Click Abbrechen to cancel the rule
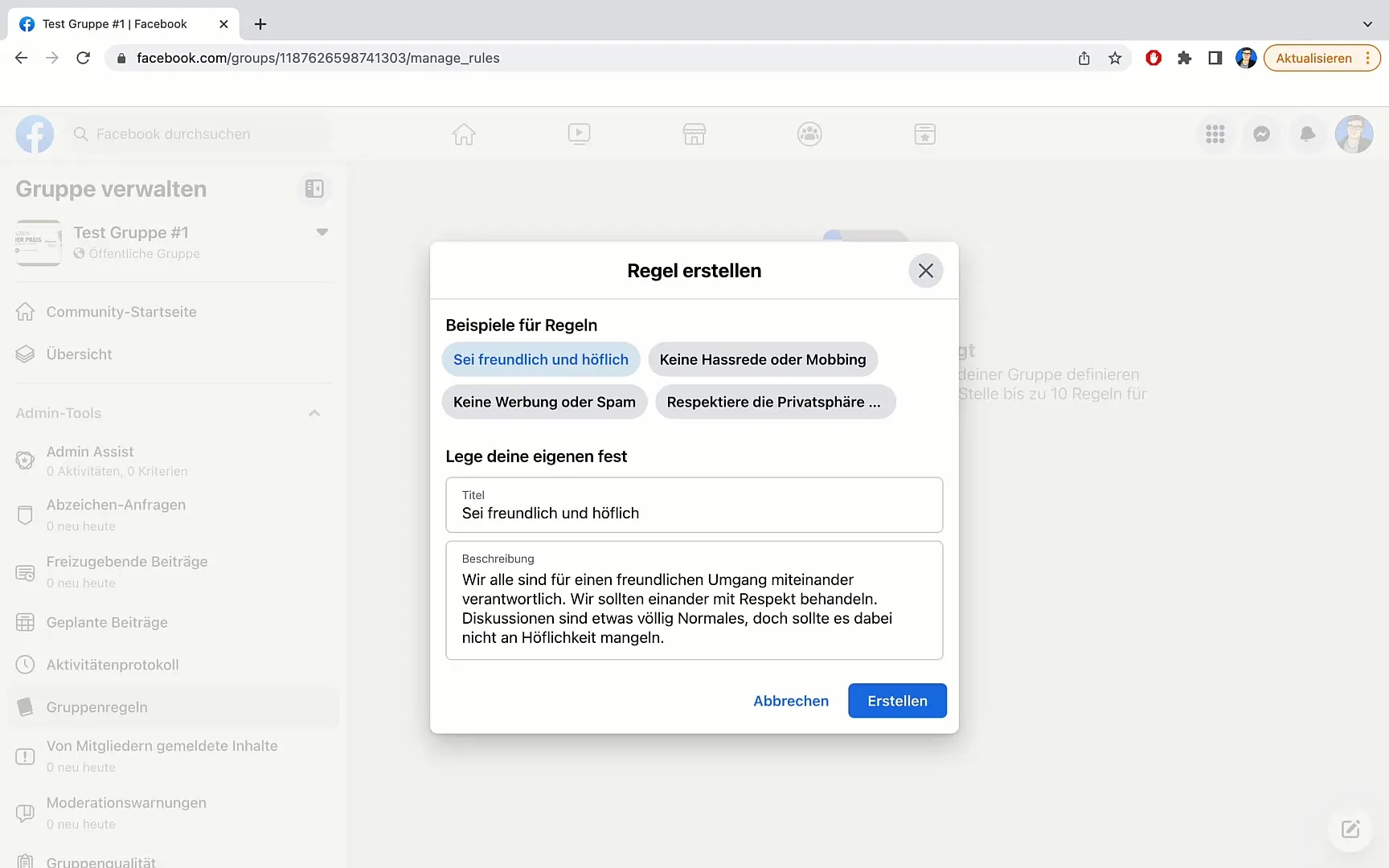 click(791, 701)
